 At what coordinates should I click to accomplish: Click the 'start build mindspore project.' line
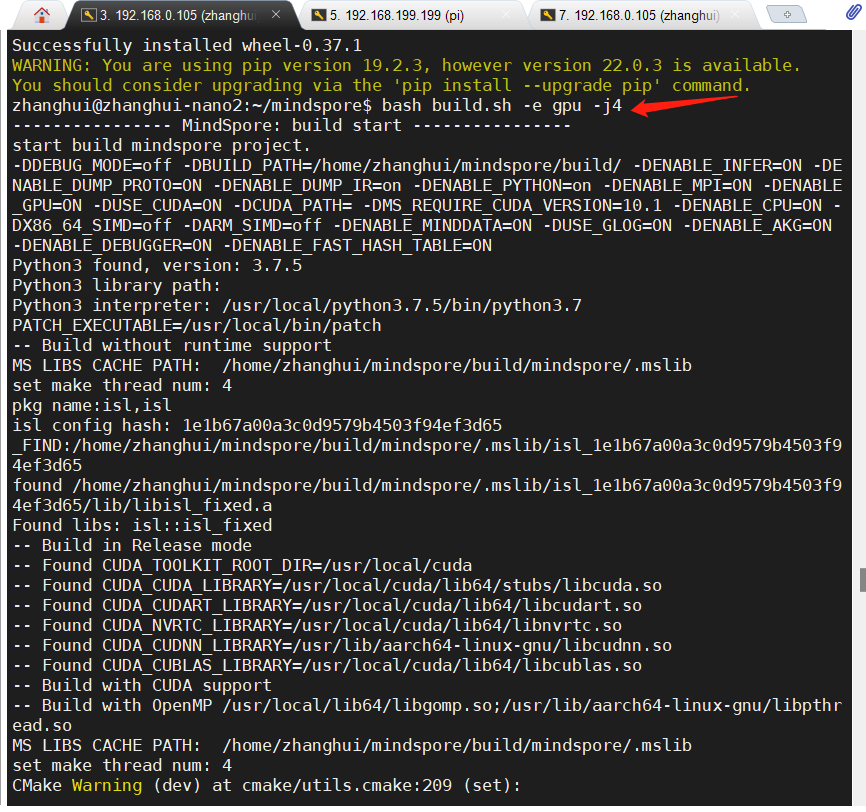162,145
